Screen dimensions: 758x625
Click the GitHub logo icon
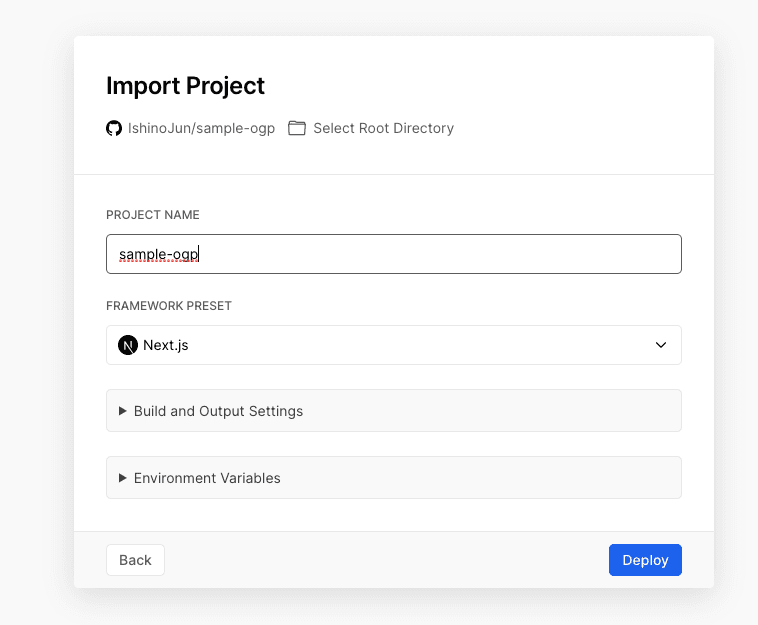(114, 128)
